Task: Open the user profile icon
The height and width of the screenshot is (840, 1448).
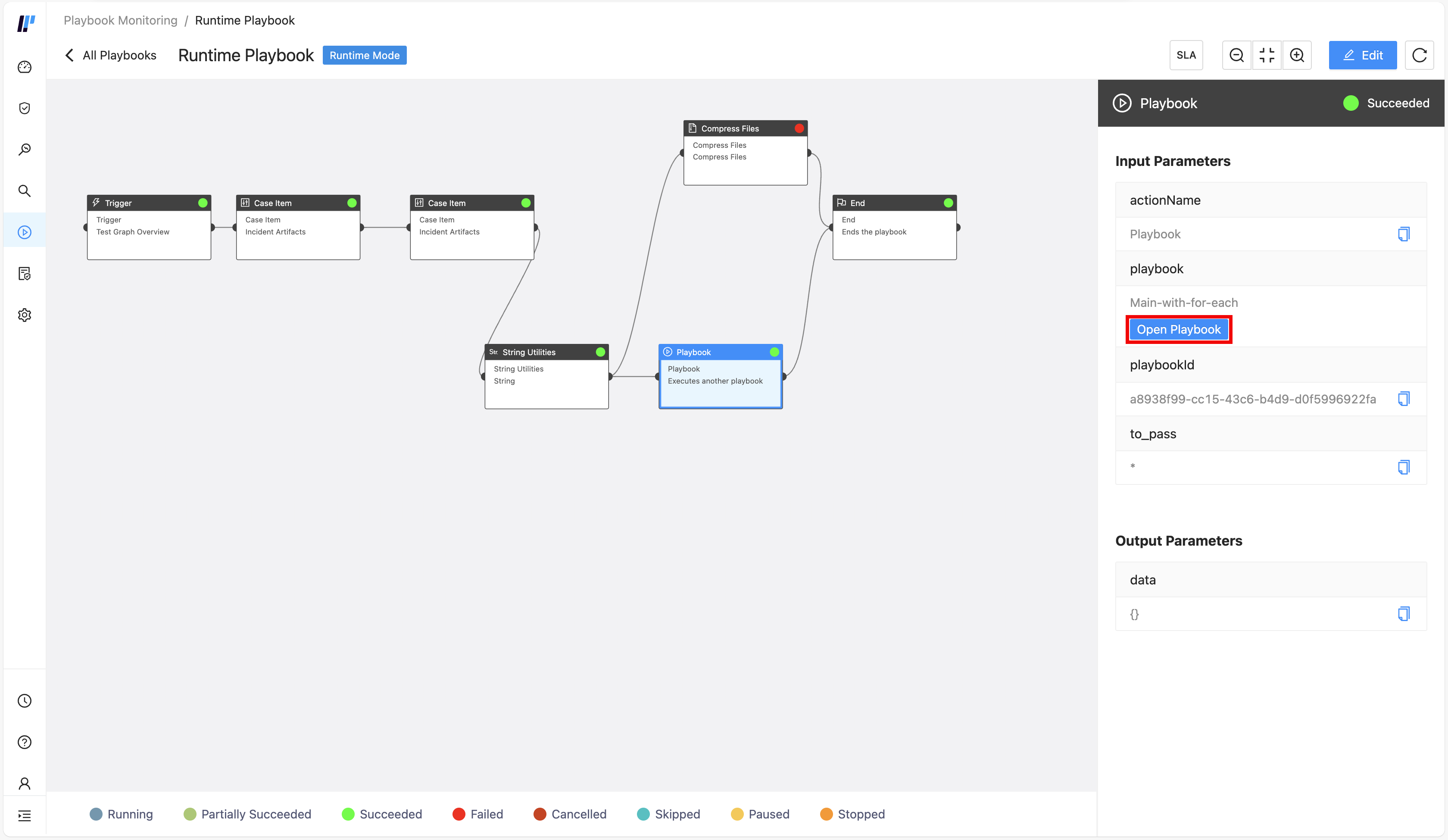Action: tap(24, 783)
